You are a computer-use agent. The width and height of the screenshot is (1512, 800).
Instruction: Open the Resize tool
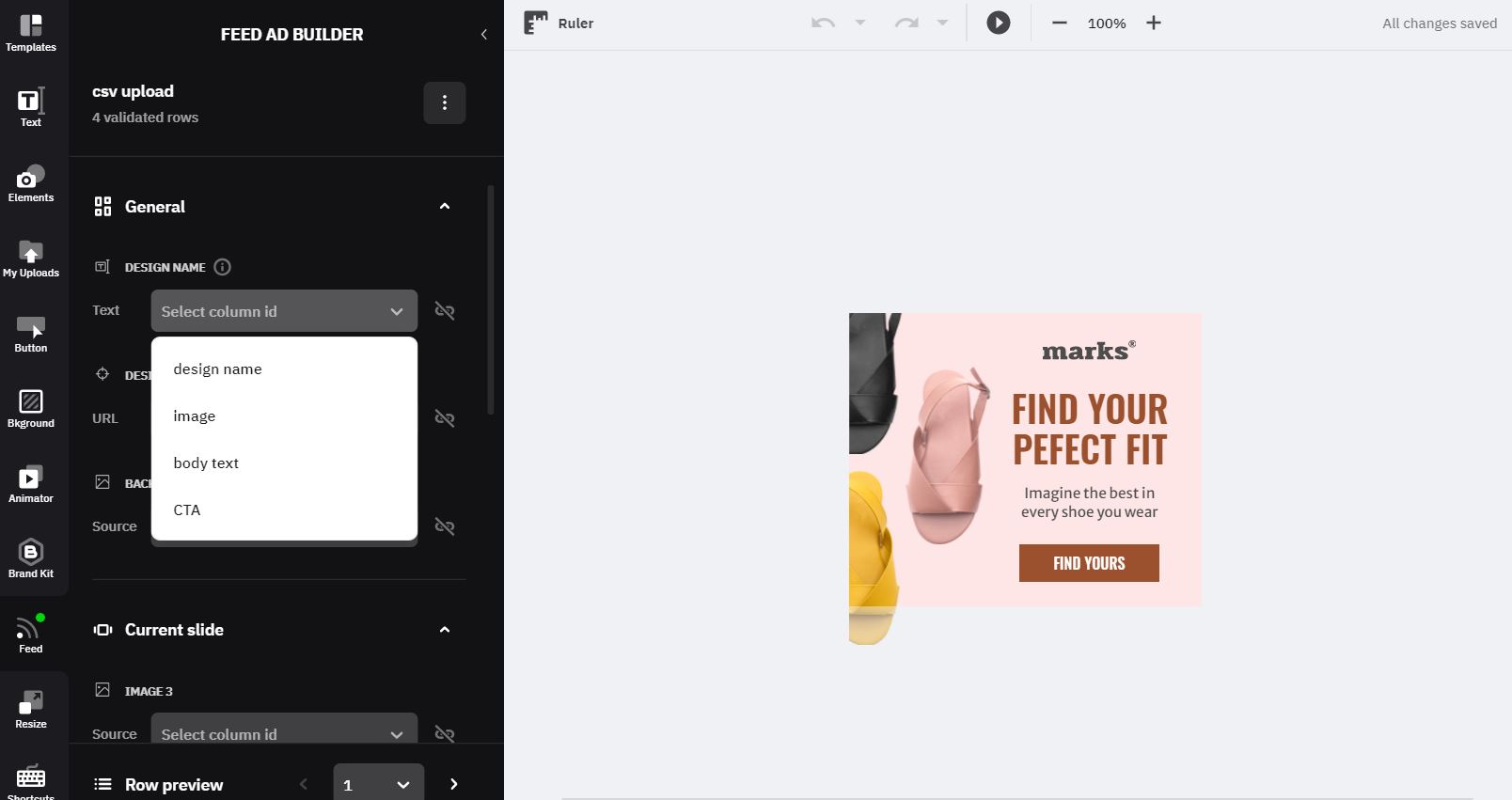[31, 710]
